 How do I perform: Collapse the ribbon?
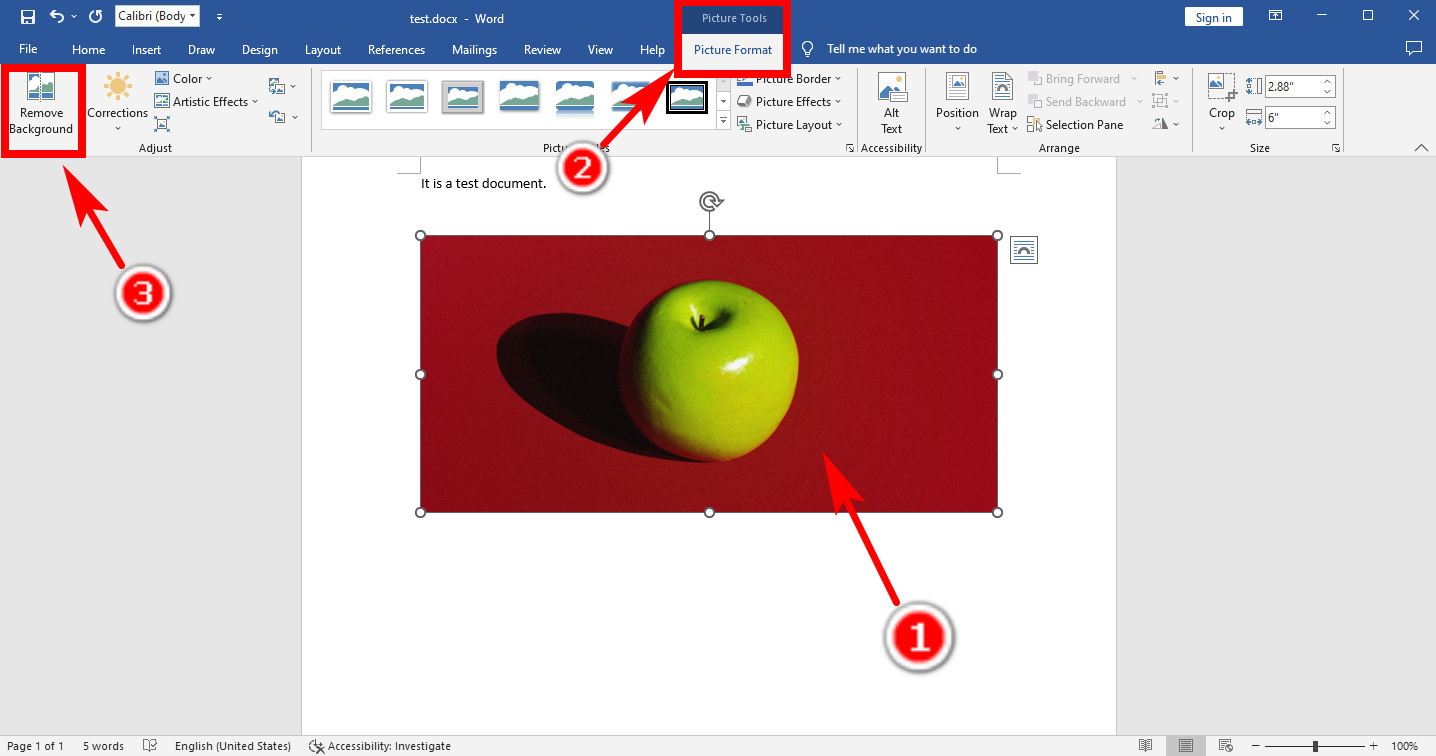(x=1421, y=148)
